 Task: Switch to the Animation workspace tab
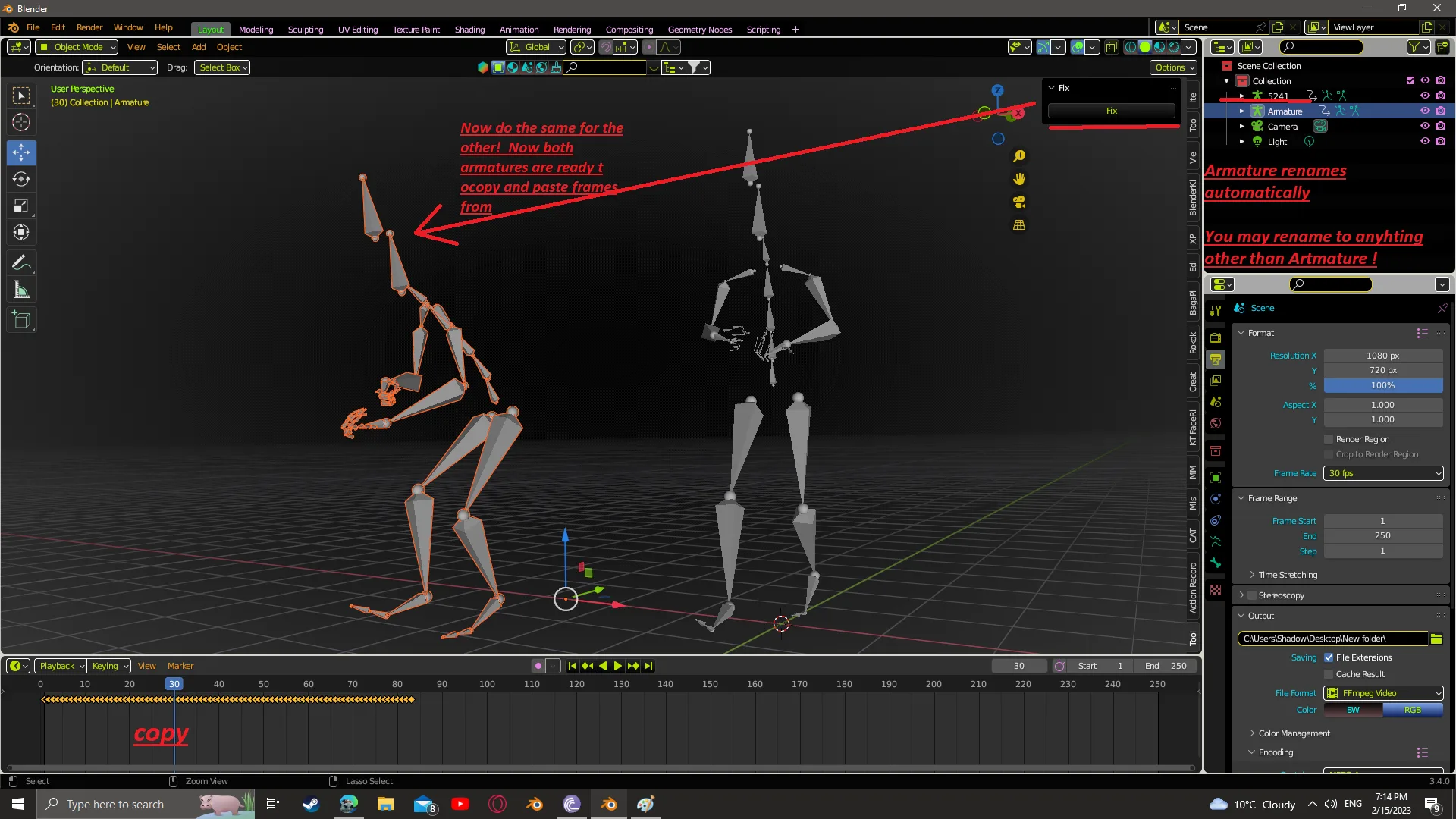[x=518, y=30]
